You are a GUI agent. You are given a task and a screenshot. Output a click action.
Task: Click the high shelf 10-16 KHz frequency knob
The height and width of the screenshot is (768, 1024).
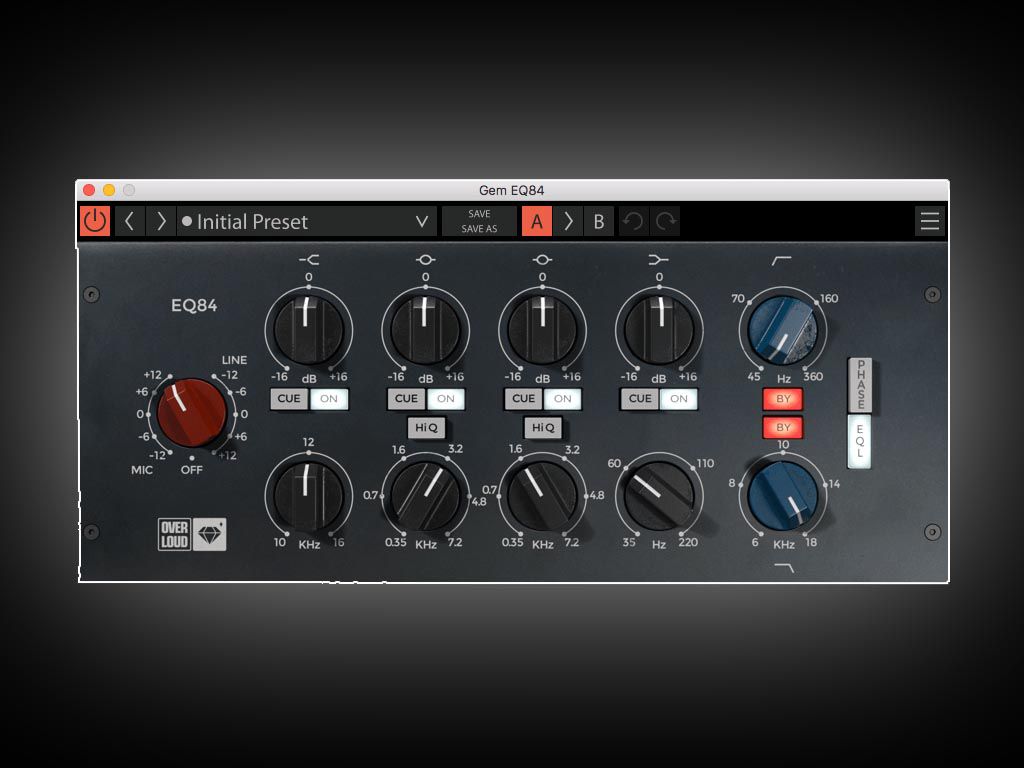coord(308,494)
